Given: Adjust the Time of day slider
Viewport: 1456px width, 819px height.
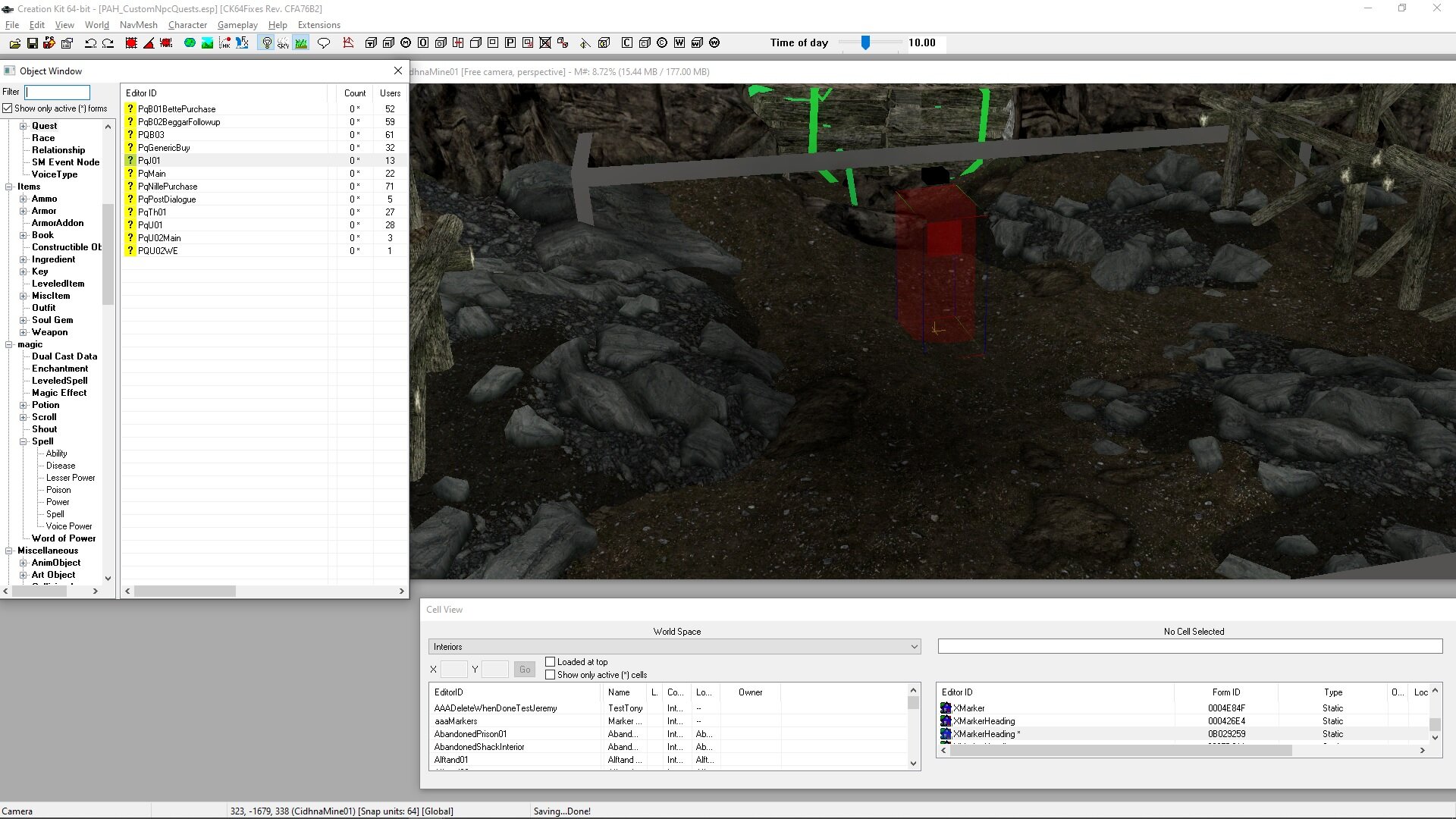Looking at the screenshot, I should point(865,43).
